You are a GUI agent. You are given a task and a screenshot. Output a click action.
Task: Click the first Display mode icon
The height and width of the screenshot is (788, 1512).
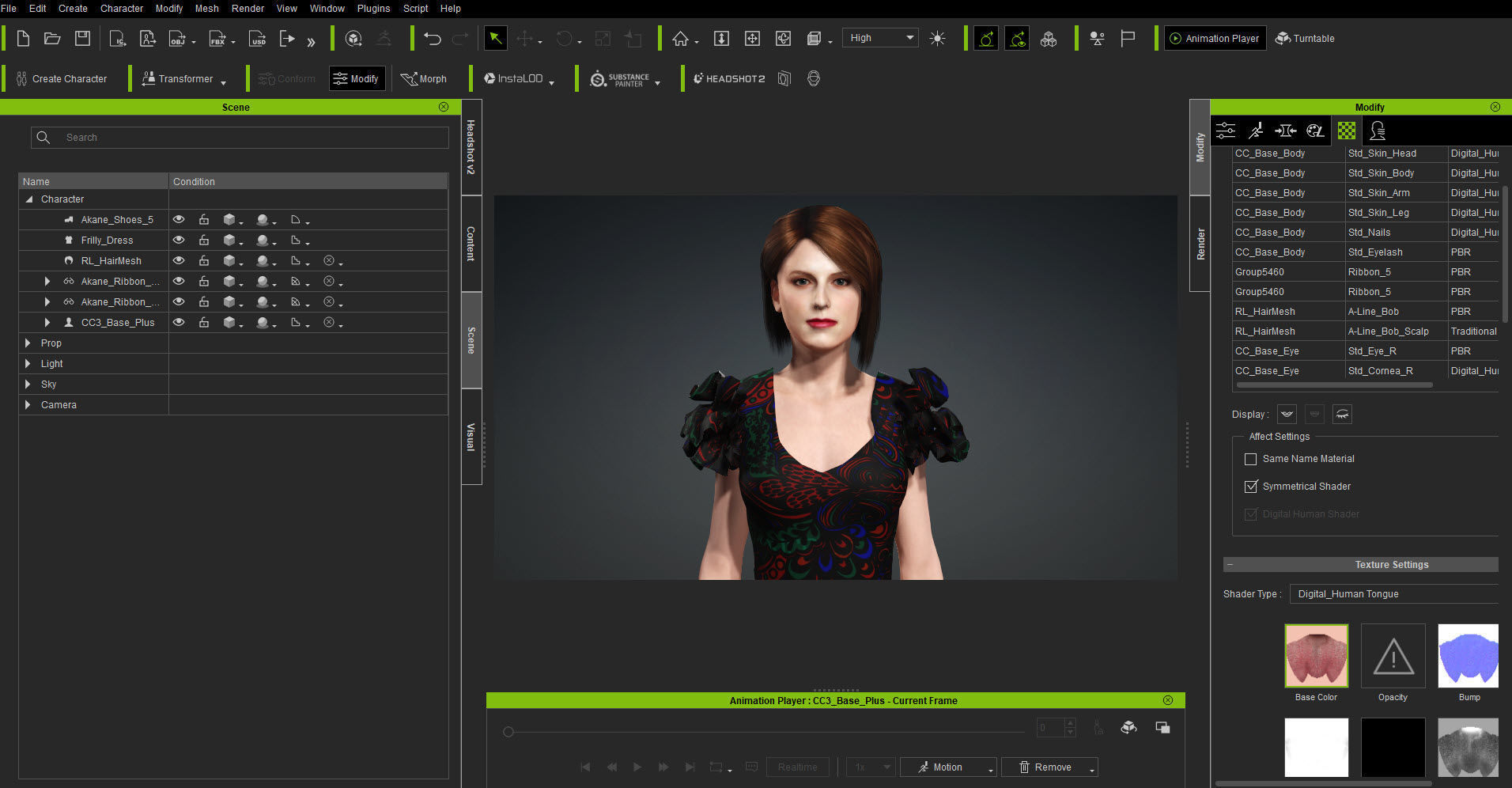pyautogui.click(x=1287, y=414)
